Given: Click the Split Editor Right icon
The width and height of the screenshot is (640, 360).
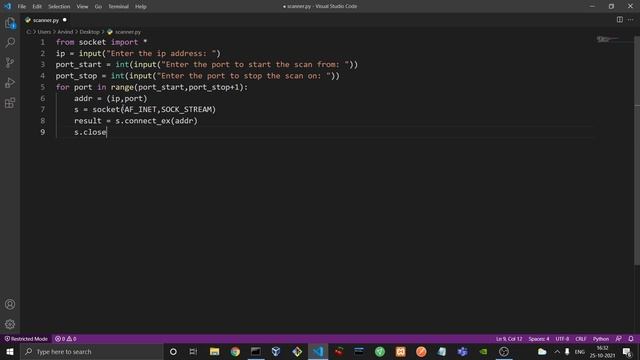Looking at the screenshot, I should [x=620, y=20].
